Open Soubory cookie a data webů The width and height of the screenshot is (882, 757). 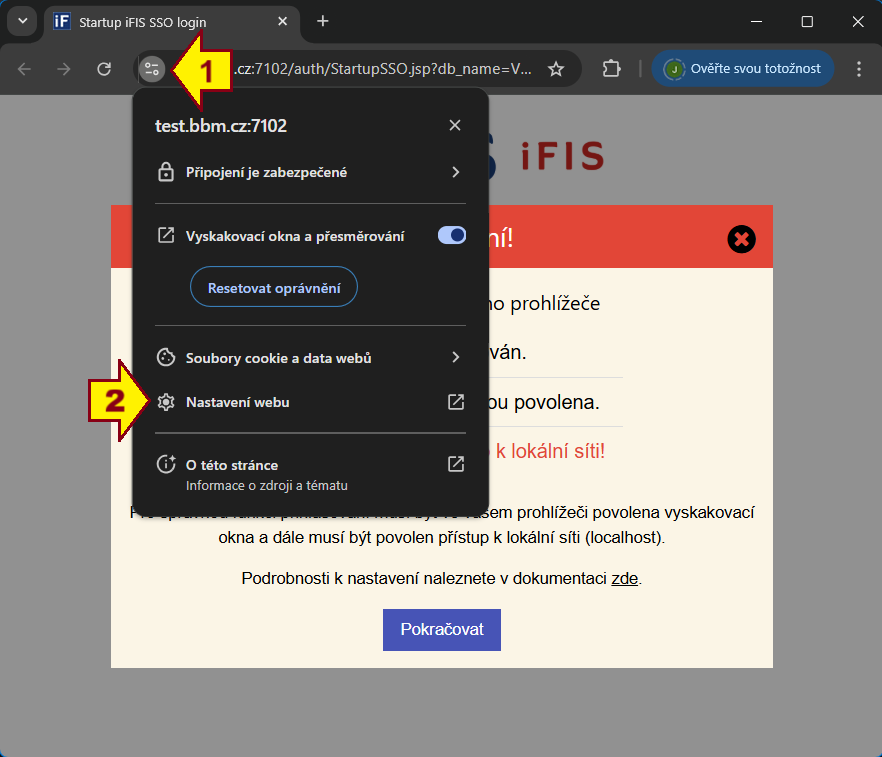[310, 358]
